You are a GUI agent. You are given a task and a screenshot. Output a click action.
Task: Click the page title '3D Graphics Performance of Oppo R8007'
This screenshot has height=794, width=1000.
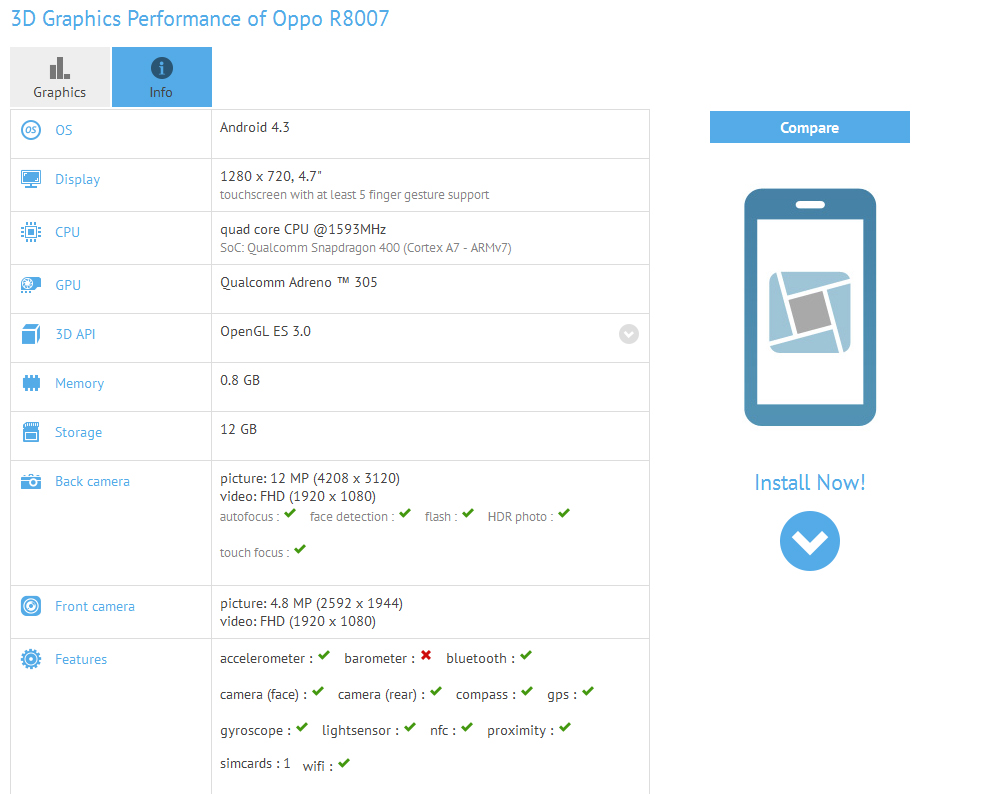pos(200,18)
